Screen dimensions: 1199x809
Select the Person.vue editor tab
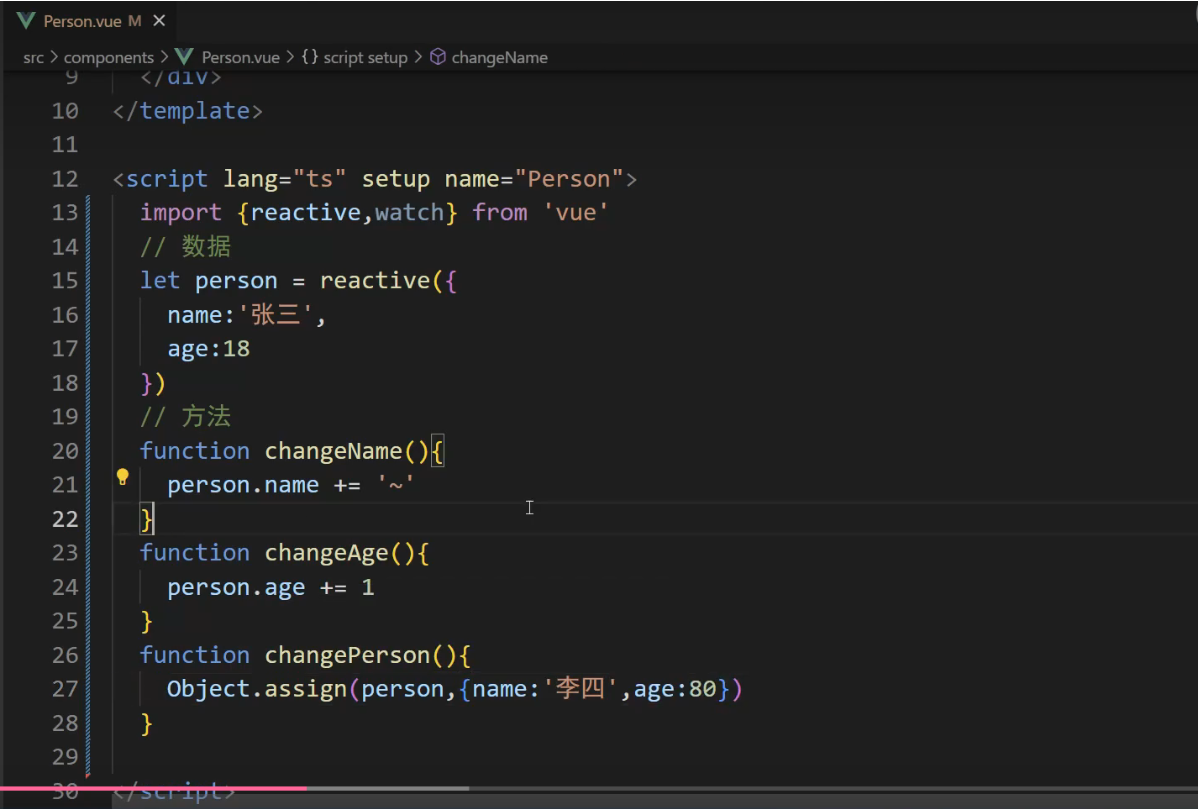(92, 21)
